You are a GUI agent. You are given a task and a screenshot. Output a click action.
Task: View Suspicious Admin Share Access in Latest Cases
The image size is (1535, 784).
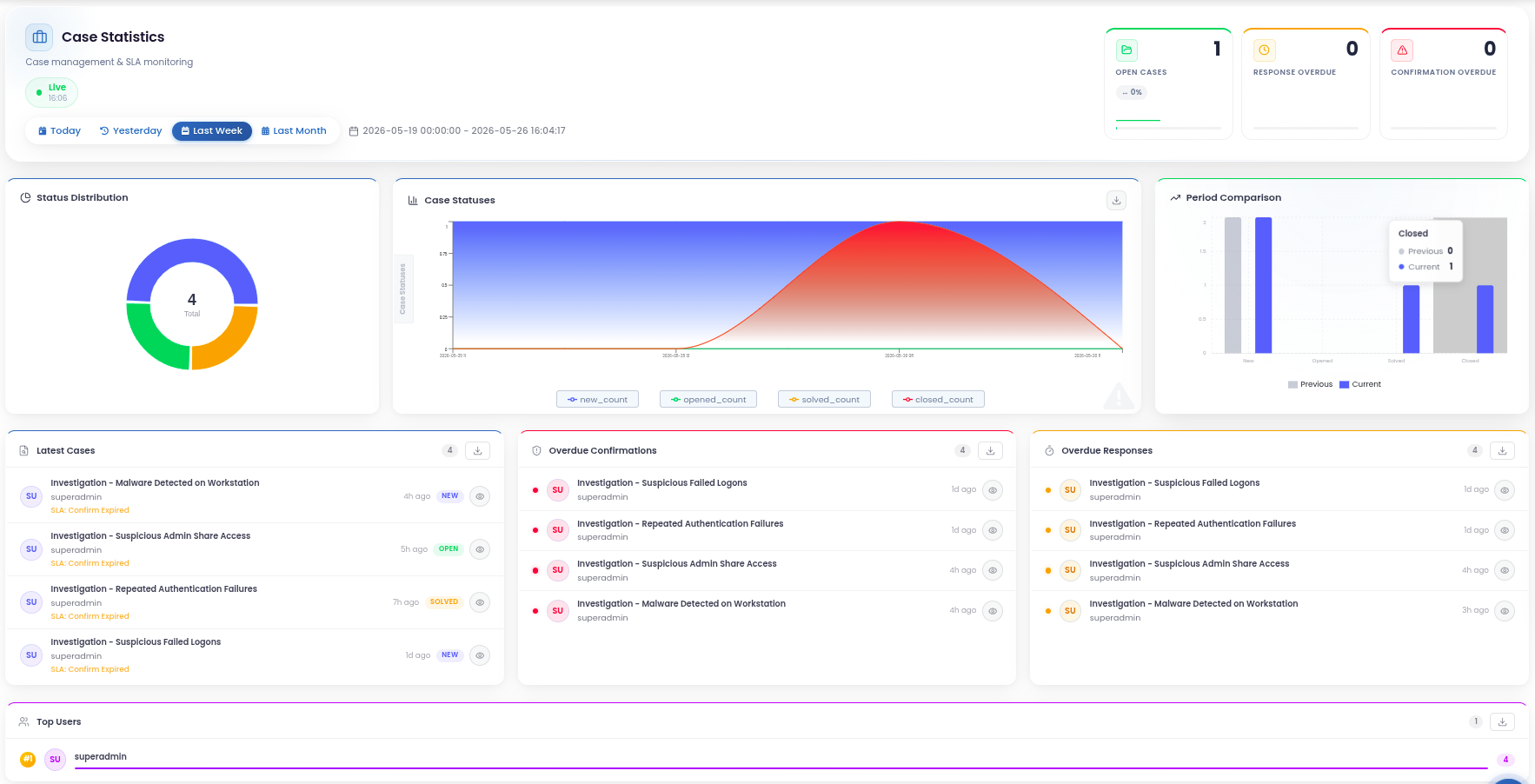coord(480,549)
